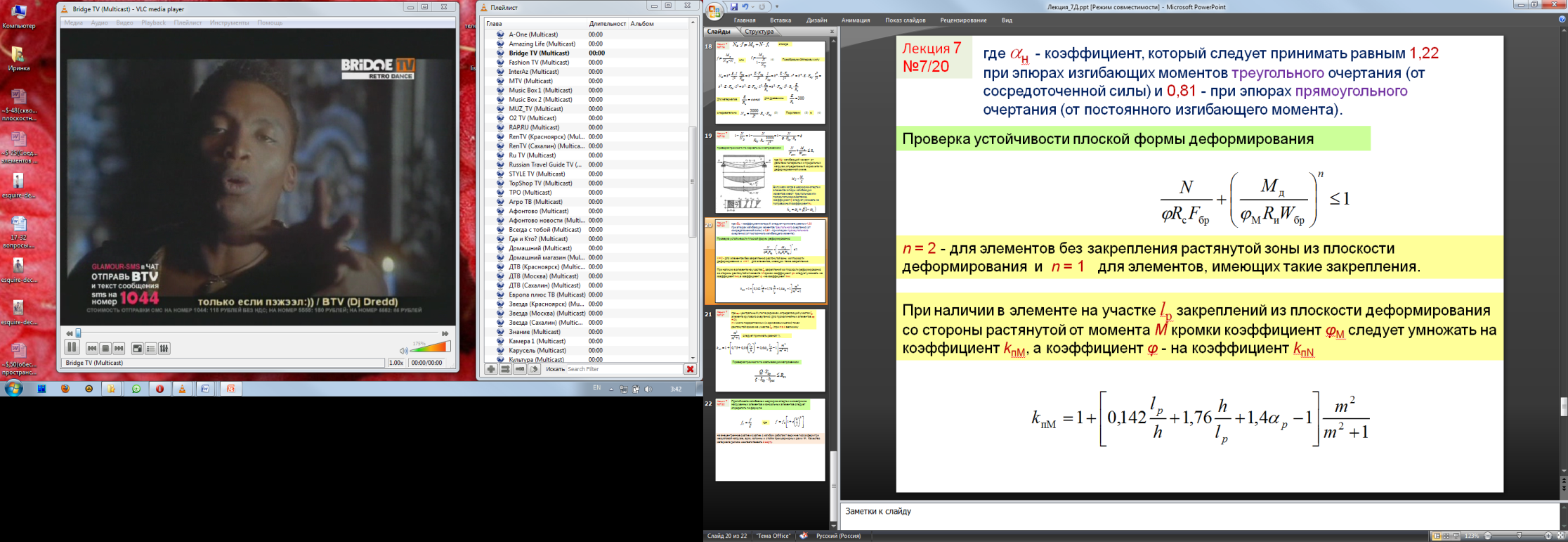Open the Видео menu in VLC

pos(124,23)
